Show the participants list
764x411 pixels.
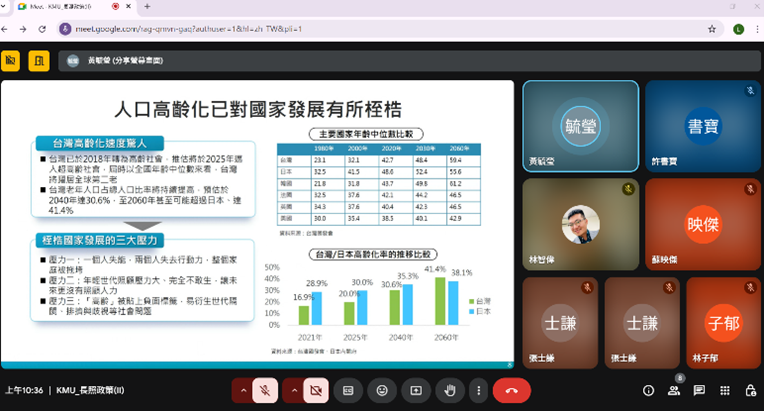[674, 391]
